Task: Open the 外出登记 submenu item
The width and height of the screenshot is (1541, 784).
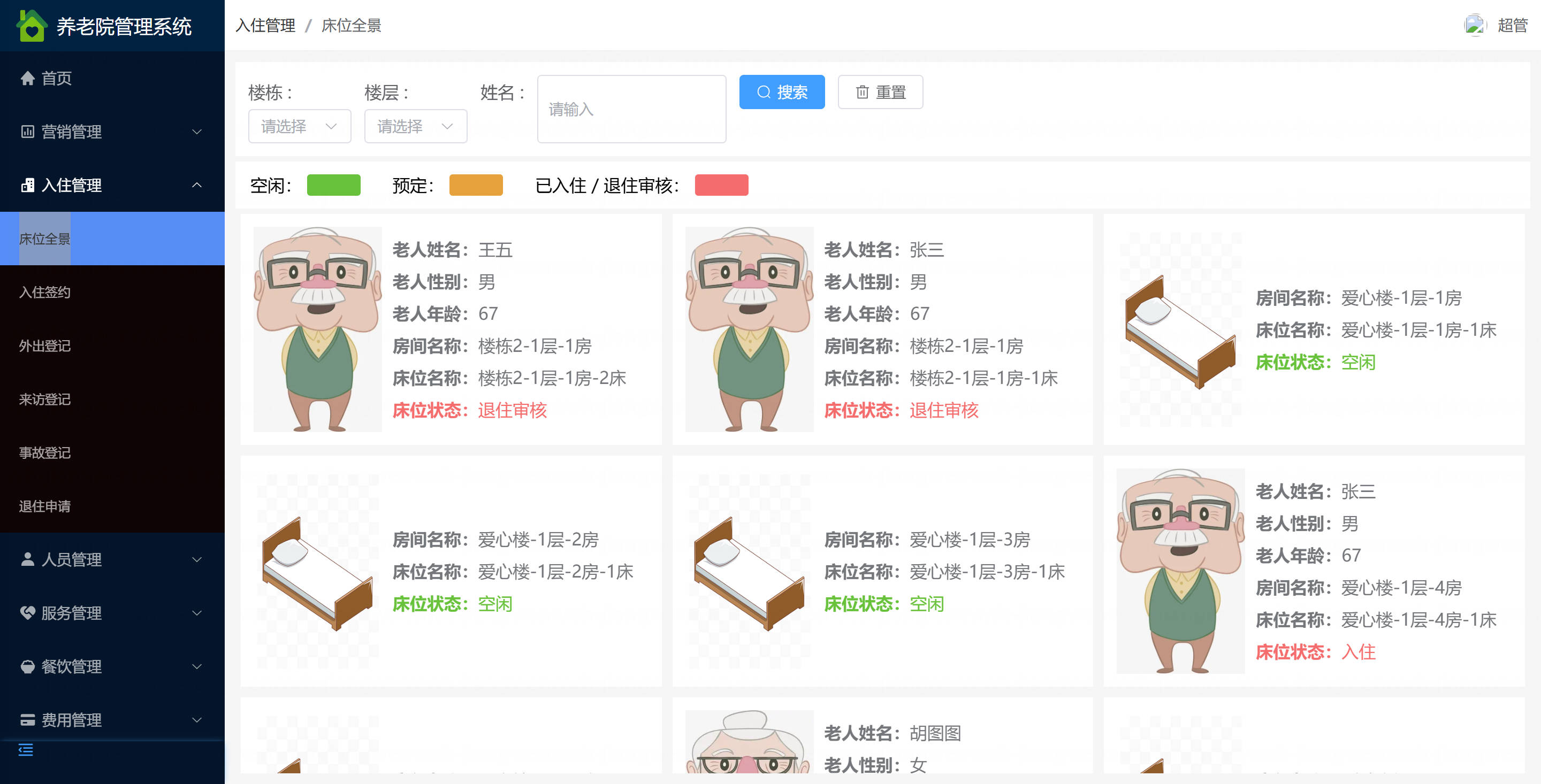Action: (112, 345)
